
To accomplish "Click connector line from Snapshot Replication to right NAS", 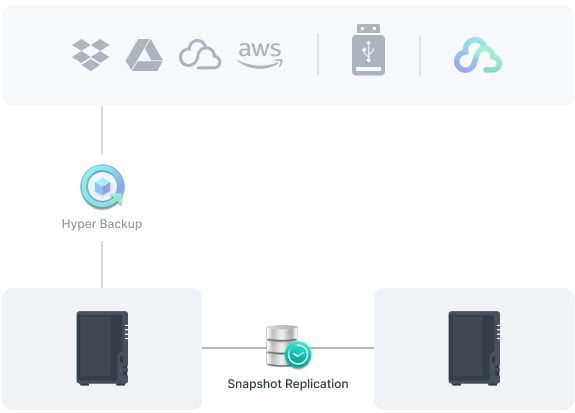I will click(x=342, y=348).
